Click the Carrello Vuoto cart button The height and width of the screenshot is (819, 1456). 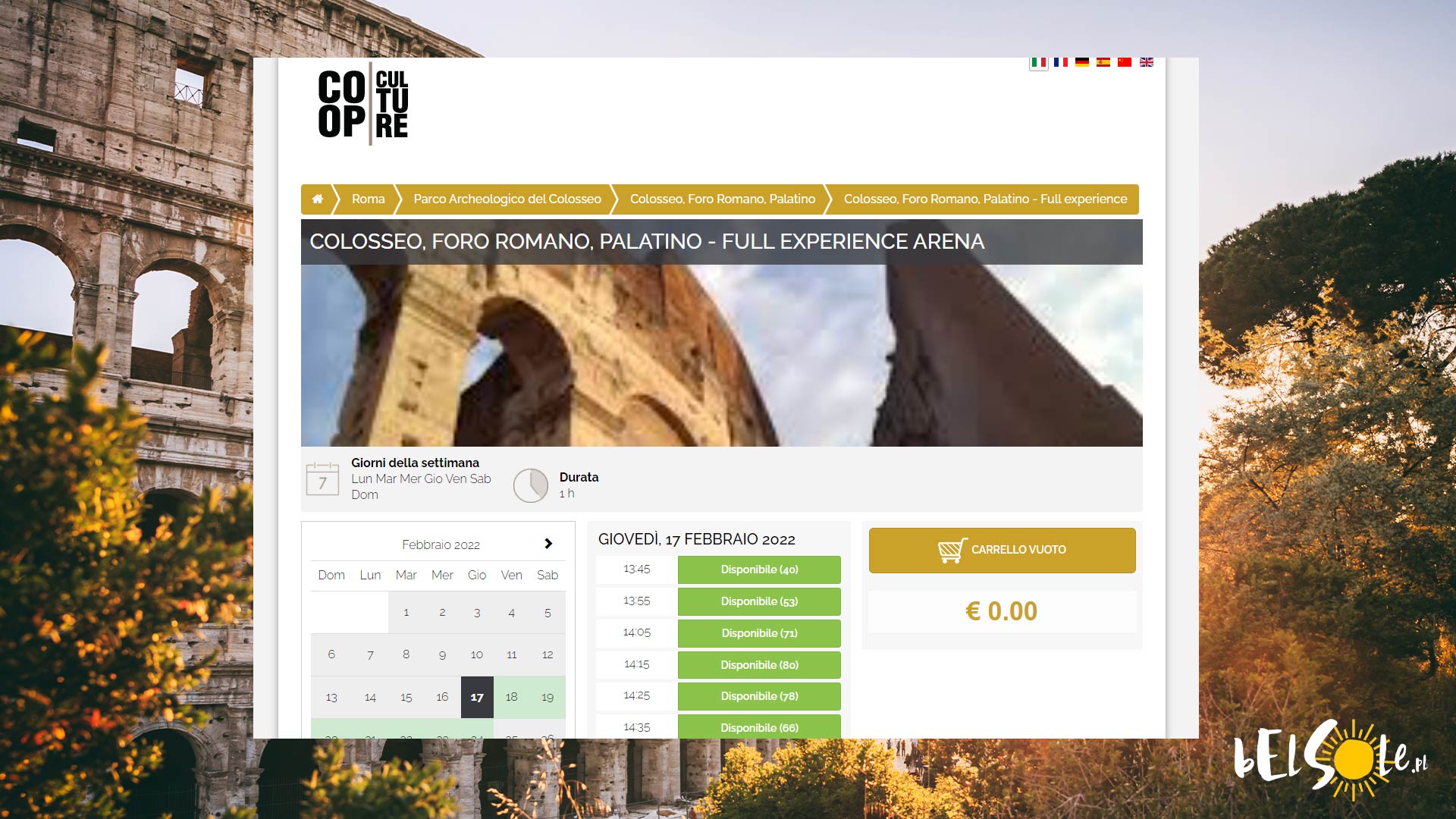pyautogui.click(x=1002, y=550)
